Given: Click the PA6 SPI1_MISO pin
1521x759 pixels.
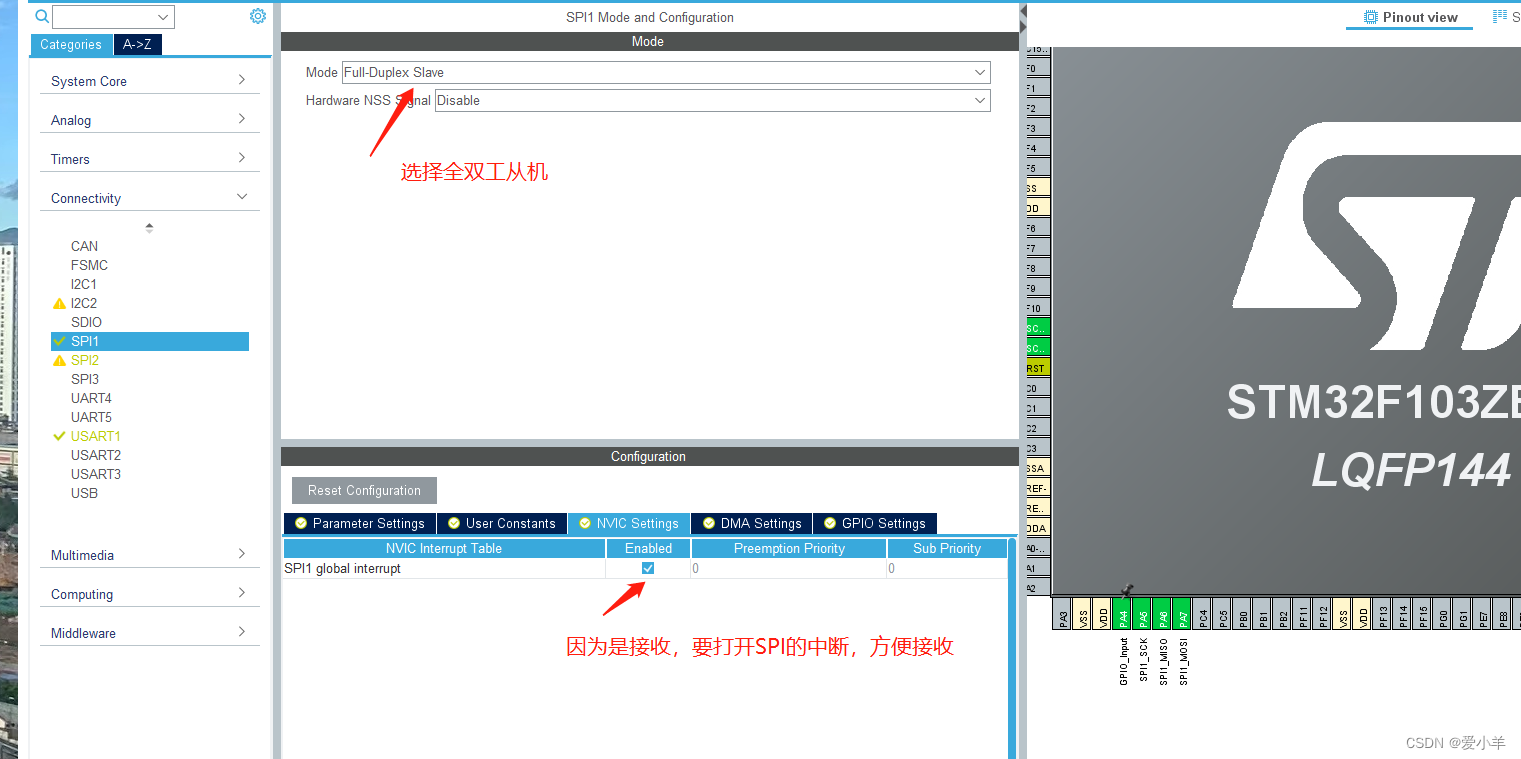Looking at the screenshot, I should (x=1163, y=614).
